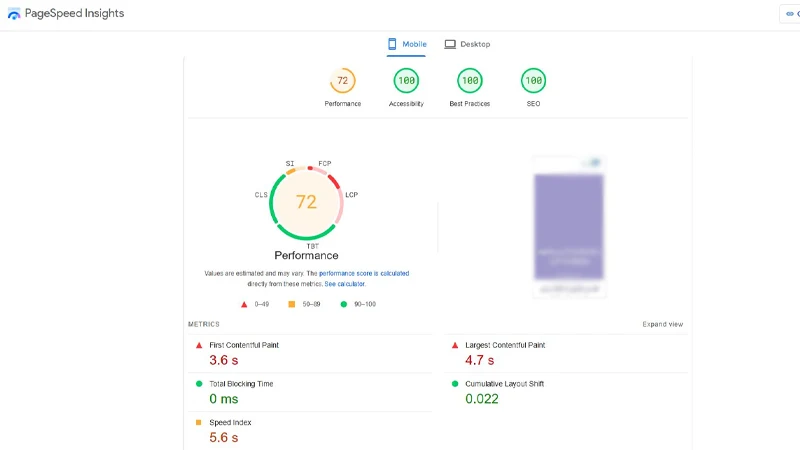Click the SI segment label on the dial
The image size is (800, 450).
[x=290, y=164]
